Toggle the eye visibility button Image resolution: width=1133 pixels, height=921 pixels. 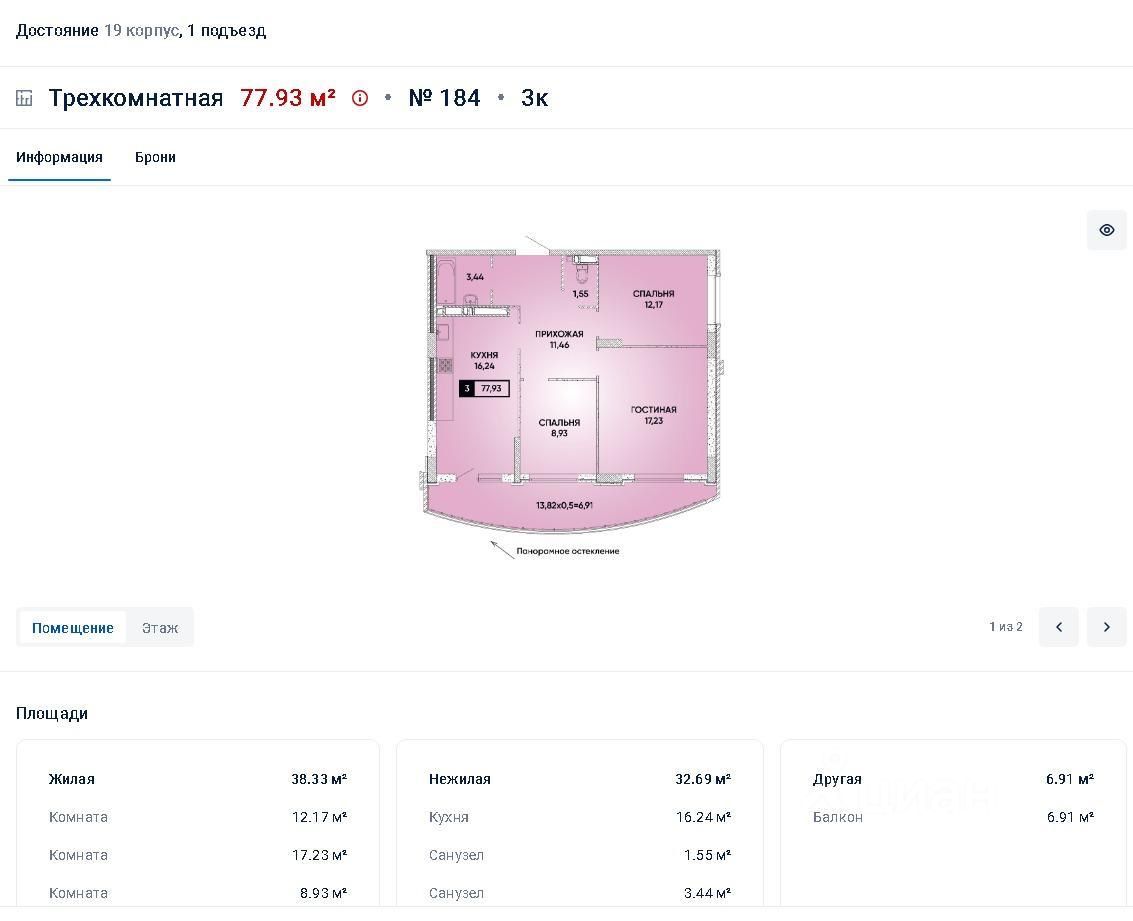pyautogui.click(x=1106, y=230)
